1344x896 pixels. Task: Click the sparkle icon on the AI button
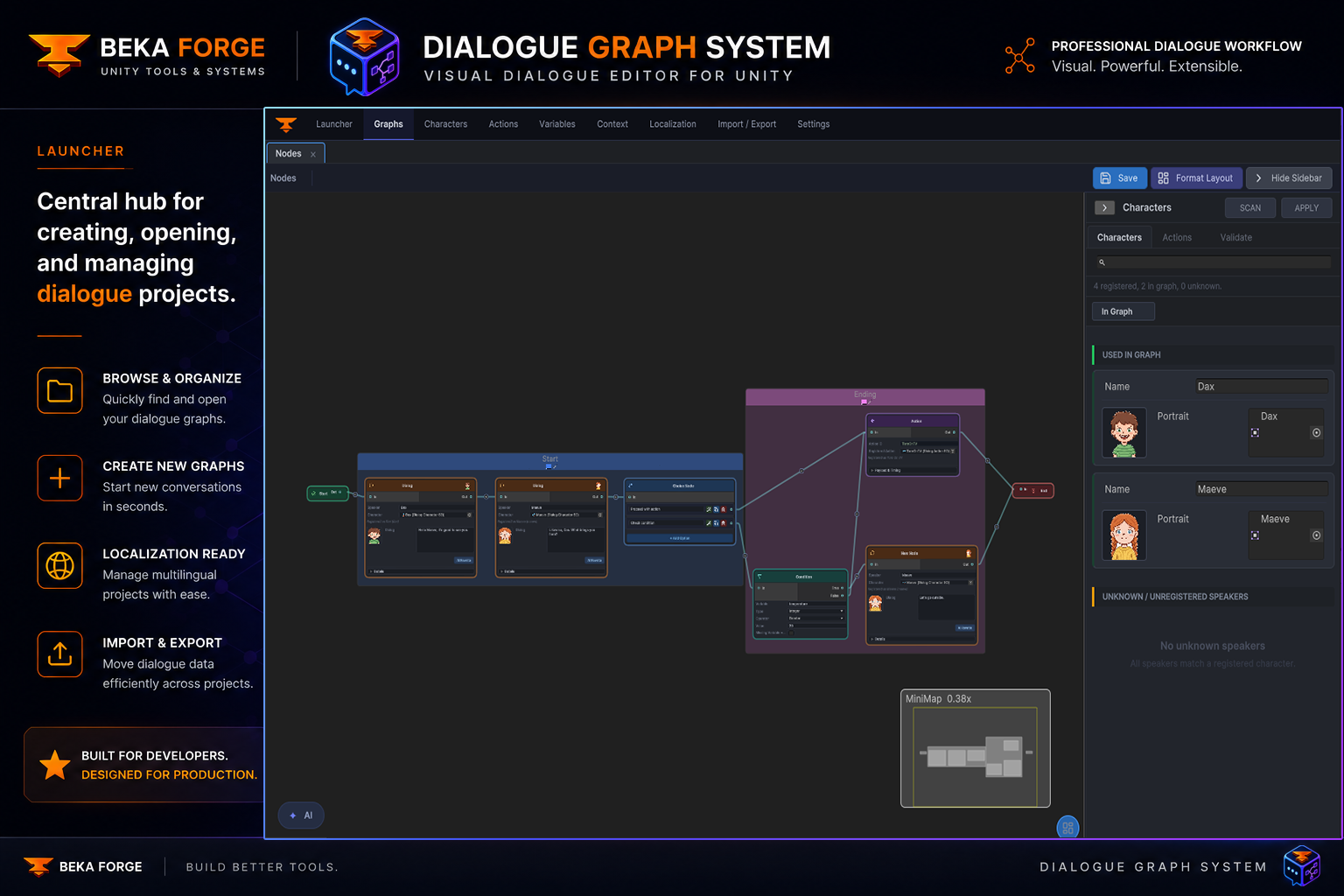pyautogui.click(x=292, y=815)
